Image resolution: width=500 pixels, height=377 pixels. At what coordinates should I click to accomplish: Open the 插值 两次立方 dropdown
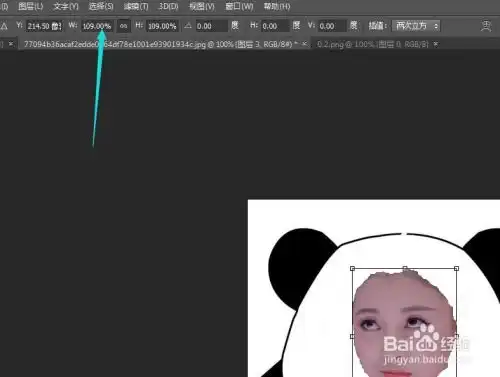pyautogui.click(x=416, y=26)
